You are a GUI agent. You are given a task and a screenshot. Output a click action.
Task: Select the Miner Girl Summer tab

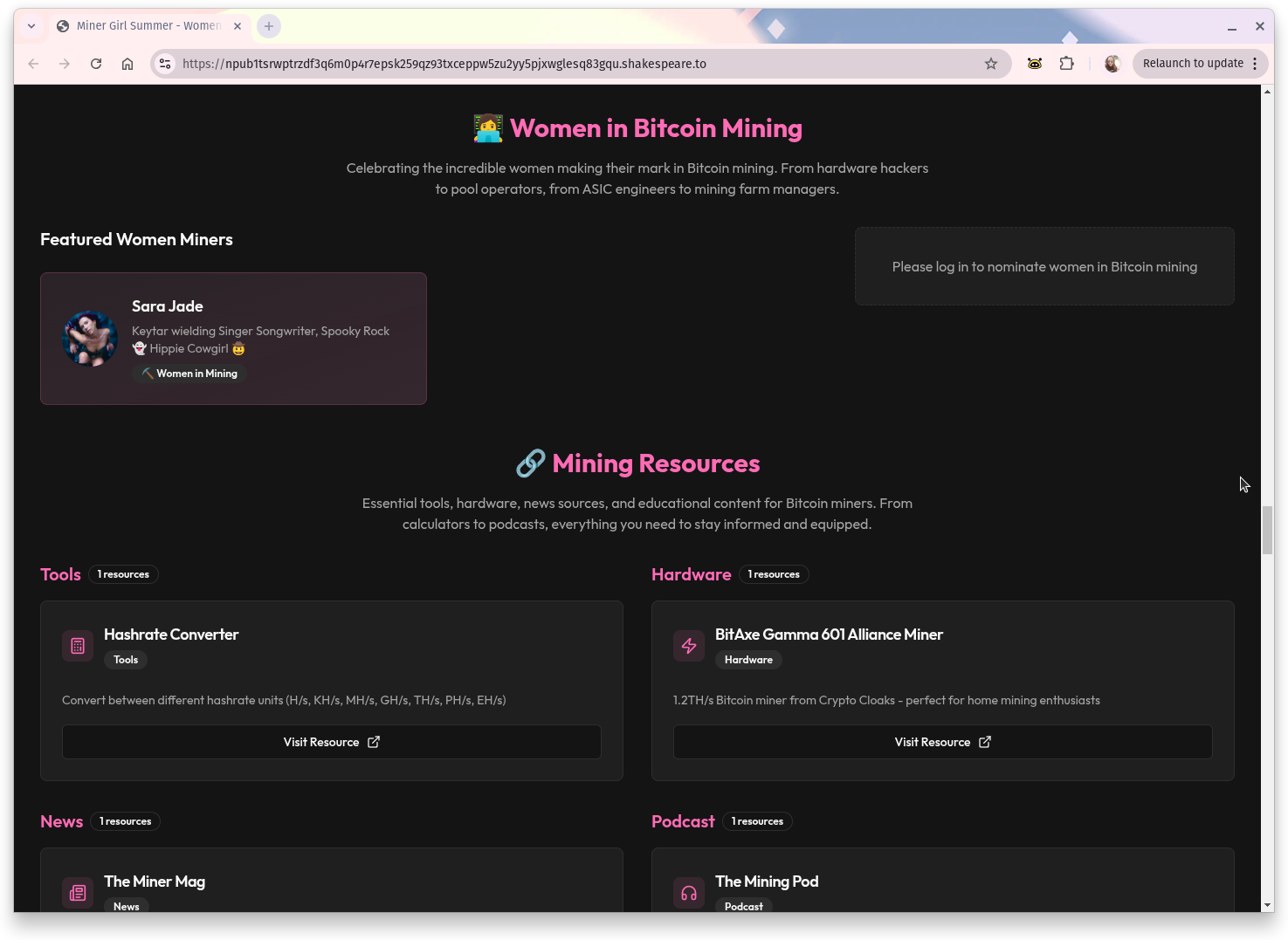(148, 26)
